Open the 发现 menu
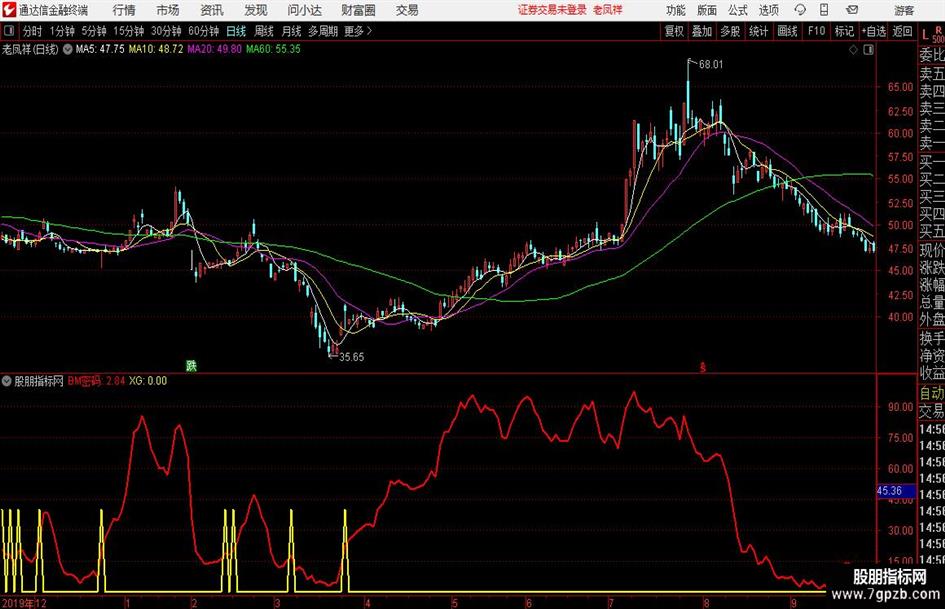Screen dimensions: 945x609 (x=256, y=10)
